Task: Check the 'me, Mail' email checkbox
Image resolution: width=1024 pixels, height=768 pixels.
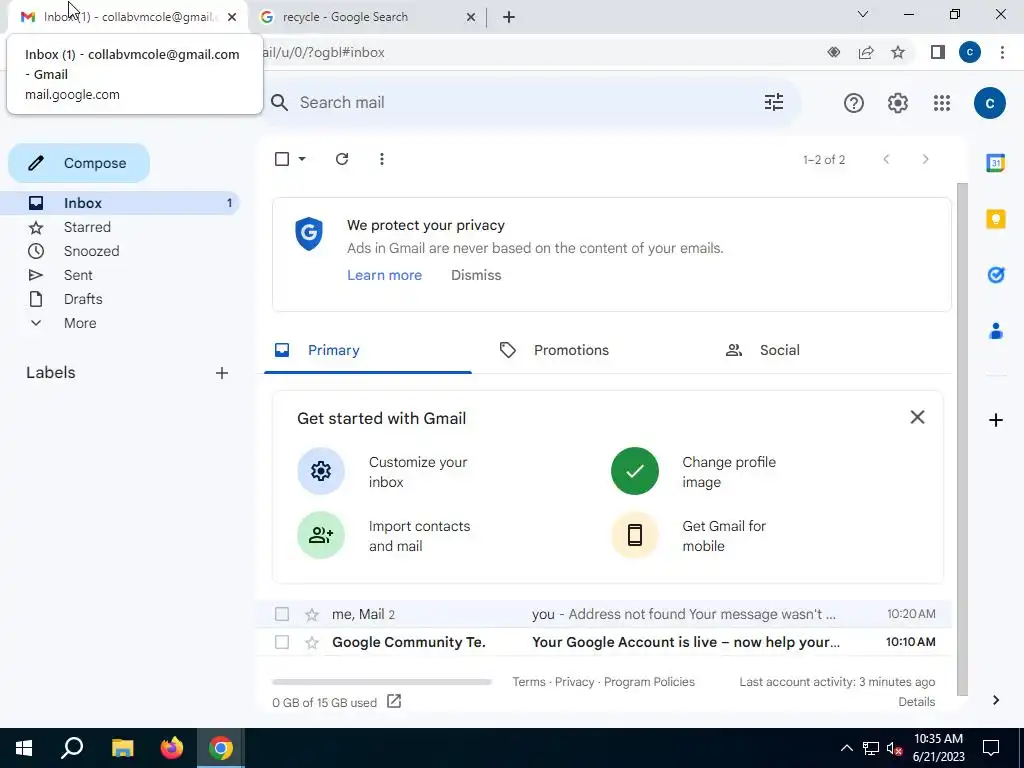Action: 282,615
